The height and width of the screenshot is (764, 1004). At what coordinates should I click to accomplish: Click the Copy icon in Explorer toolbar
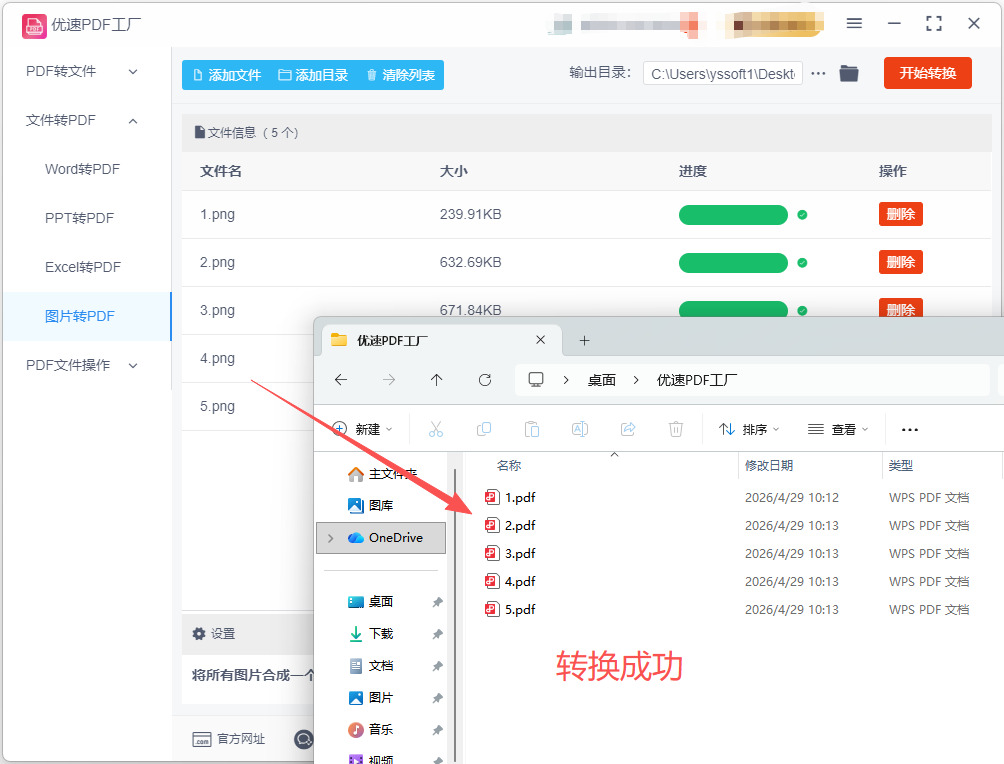(x=484, y=429)
